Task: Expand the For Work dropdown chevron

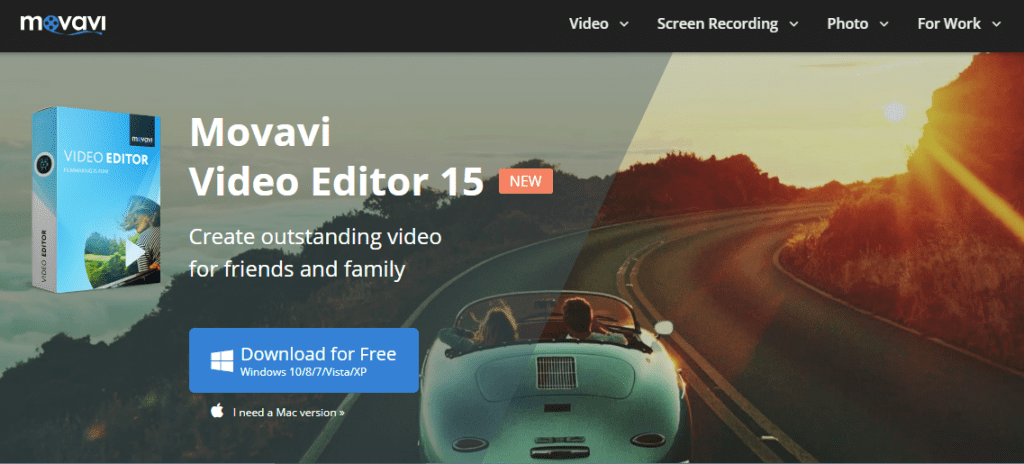Action: [996, 25]
